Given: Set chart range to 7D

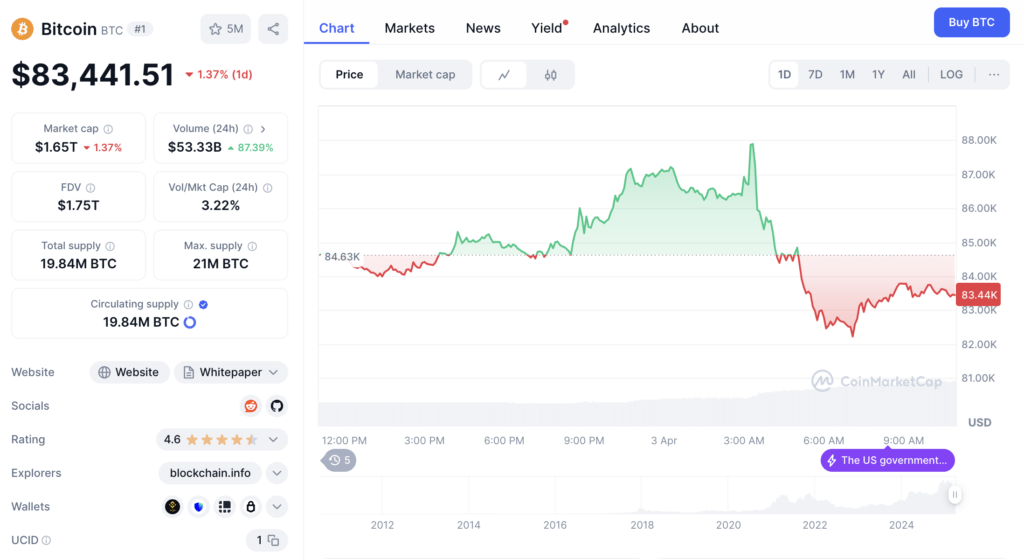Looking at the screenshot, I should [815, 74].
